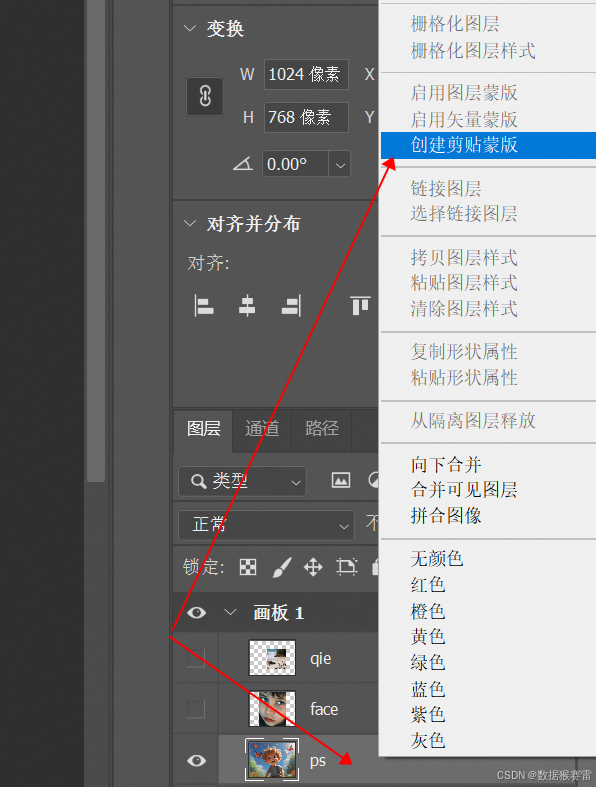Image resolution: width=596 pixels, height=787 pixels.
Task: Switch to the 图层 tab
Action: coord(203,429)
